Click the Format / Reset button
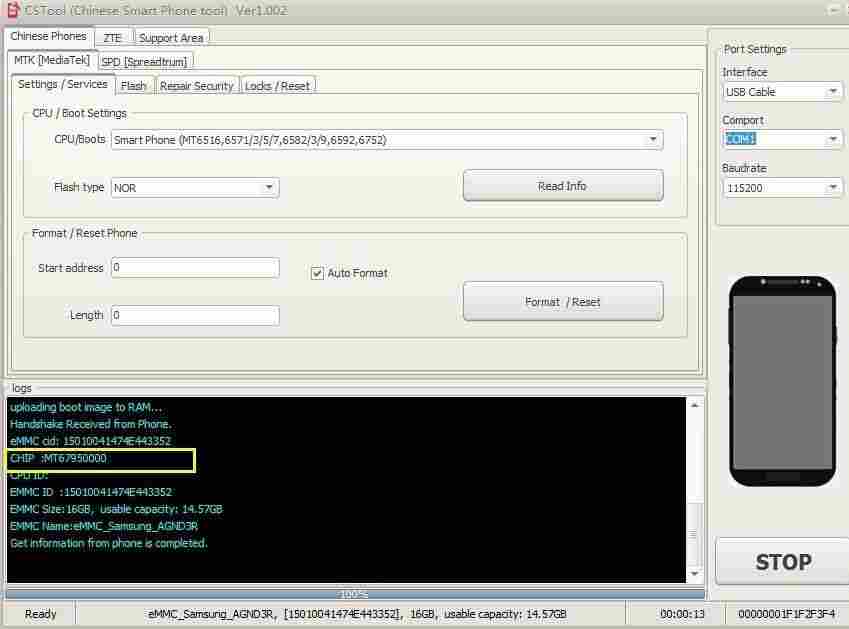Screen dimensions: 849x629 (563, 302)
